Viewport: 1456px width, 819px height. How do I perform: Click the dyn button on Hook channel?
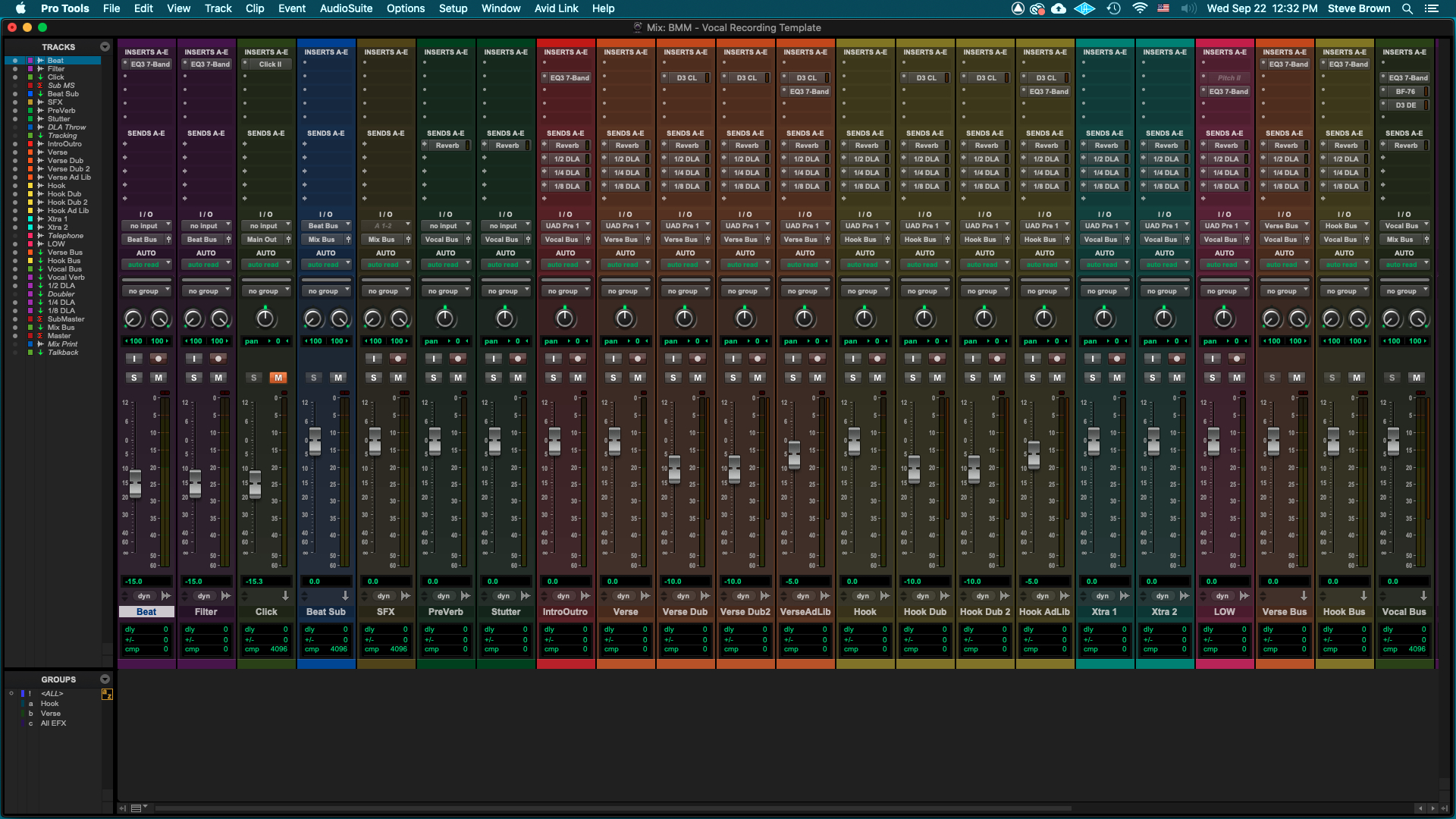(863, 596)
